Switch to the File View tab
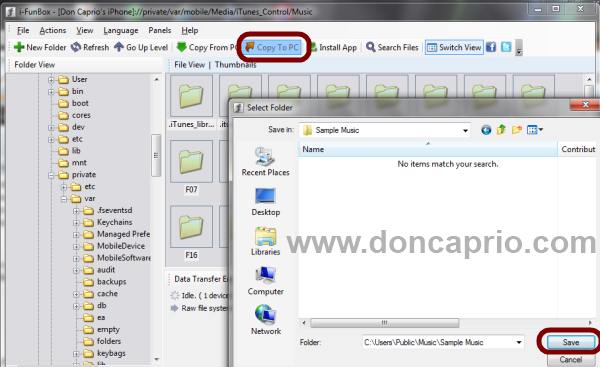 click(189, 65)
